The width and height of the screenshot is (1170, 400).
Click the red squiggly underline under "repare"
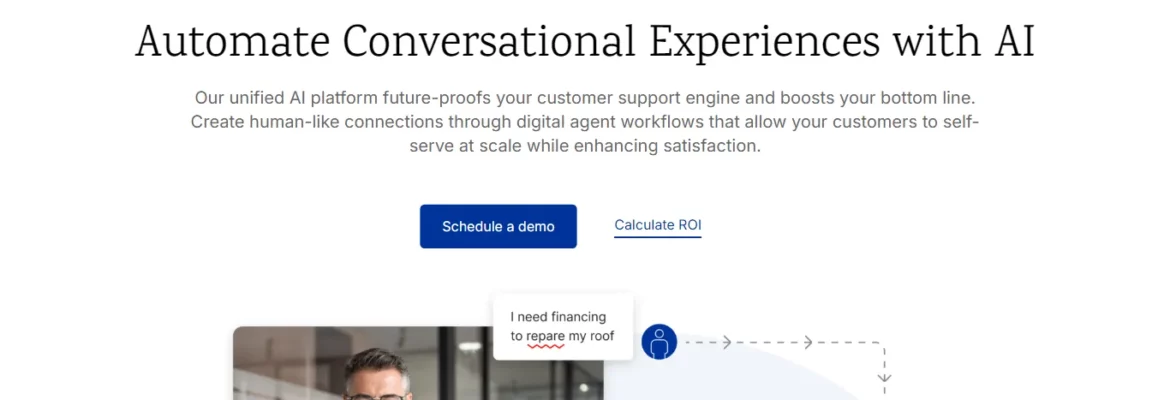[545, 346]
